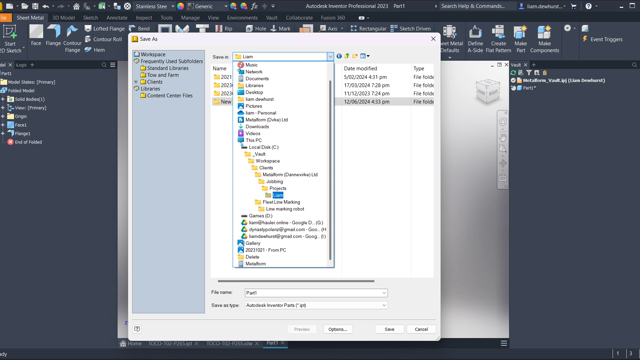Open the view menu dropdown in Save As toolbar

365,56
